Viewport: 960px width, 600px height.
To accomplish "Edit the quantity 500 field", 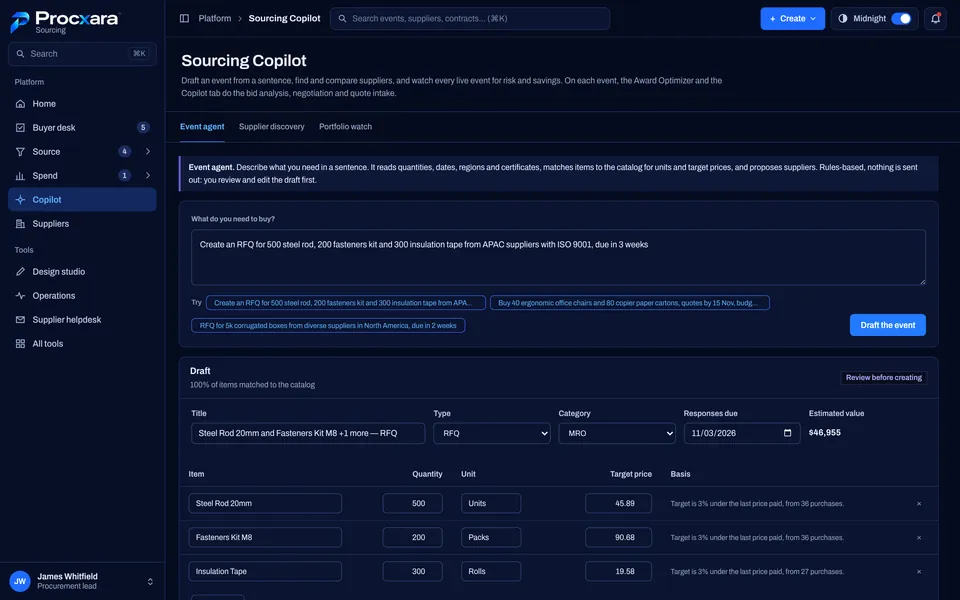I will (413, 503).
